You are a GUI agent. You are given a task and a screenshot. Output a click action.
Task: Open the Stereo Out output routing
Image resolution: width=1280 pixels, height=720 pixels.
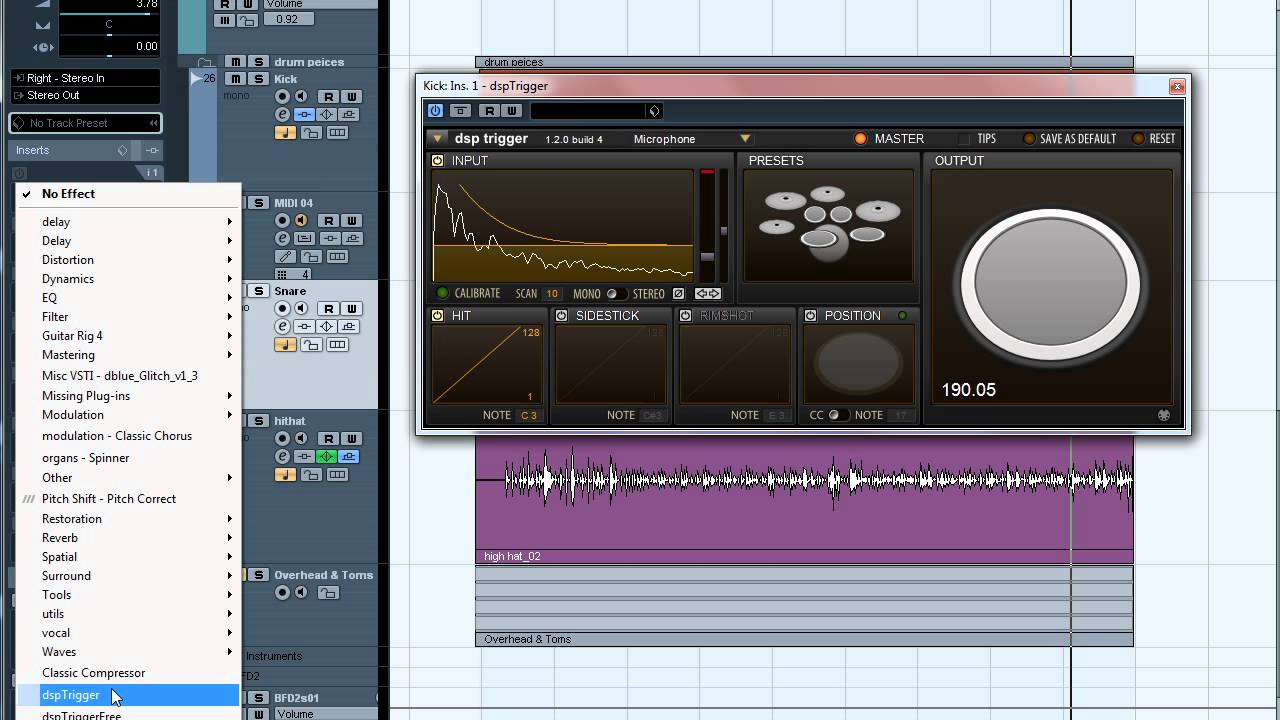click(x=85, y=96)
